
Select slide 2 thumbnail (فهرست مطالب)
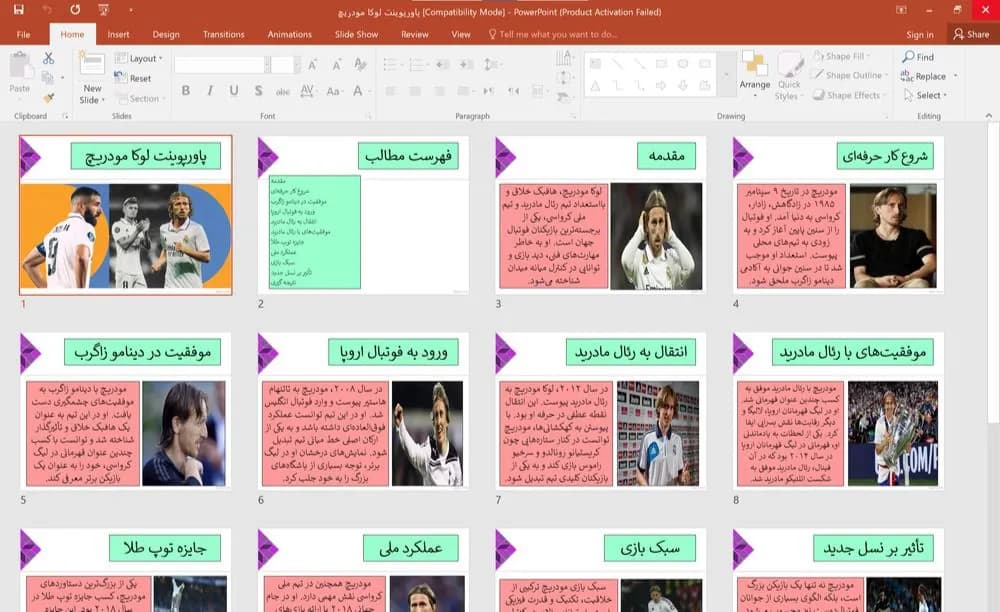click(x=364, y=215)
